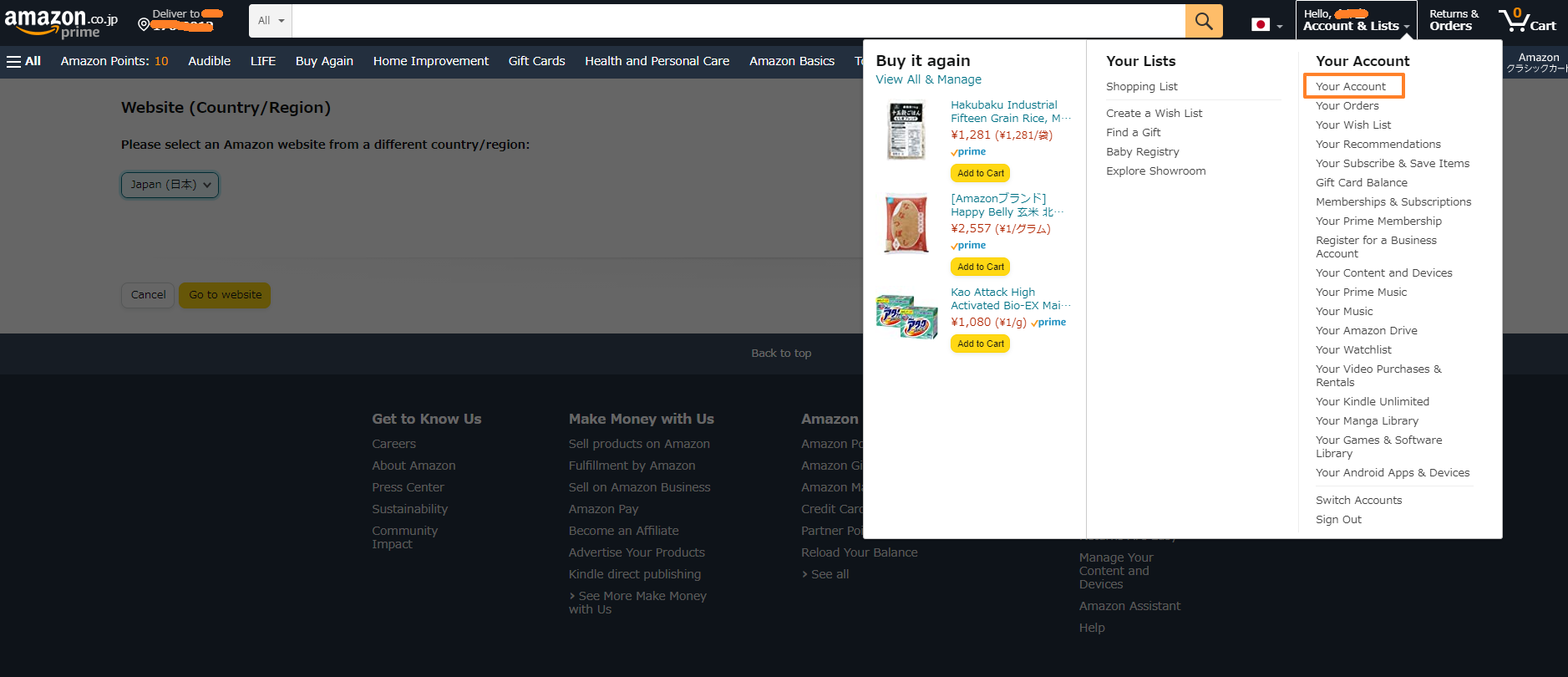Open Your Content and Devices
The width and height of the screenshot is (1568, 677).
[1383, 273]
